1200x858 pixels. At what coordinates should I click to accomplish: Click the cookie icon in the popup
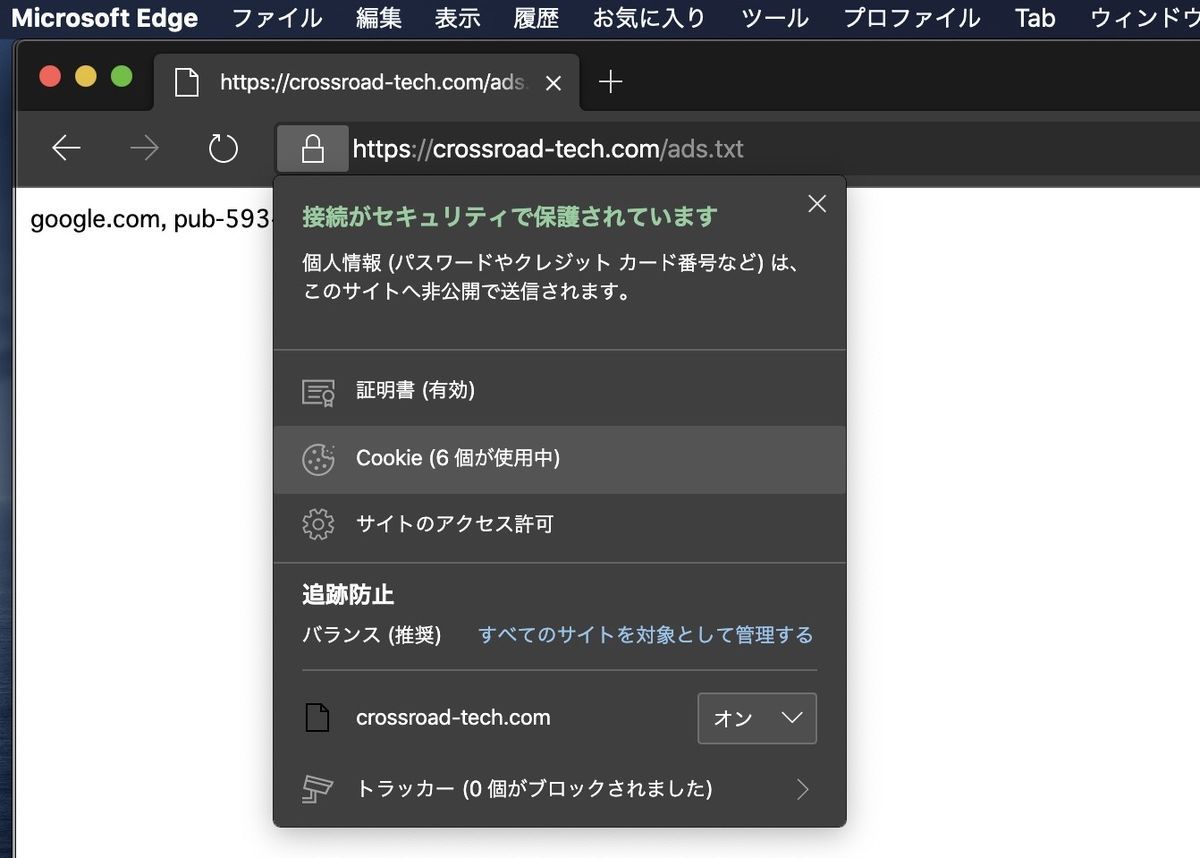(x=318, y=459)
